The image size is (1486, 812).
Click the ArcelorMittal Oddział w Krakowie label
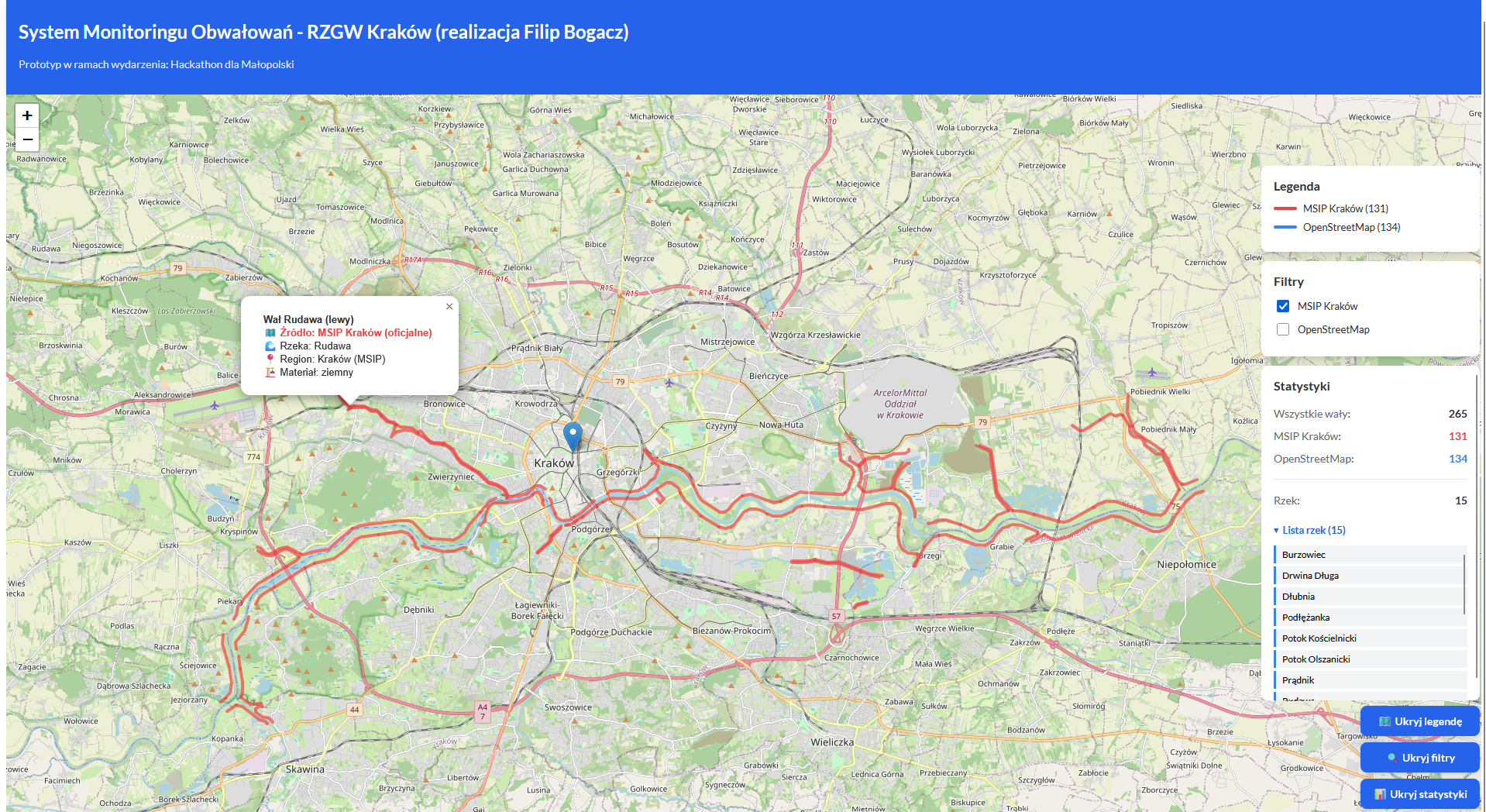[900, 404]
